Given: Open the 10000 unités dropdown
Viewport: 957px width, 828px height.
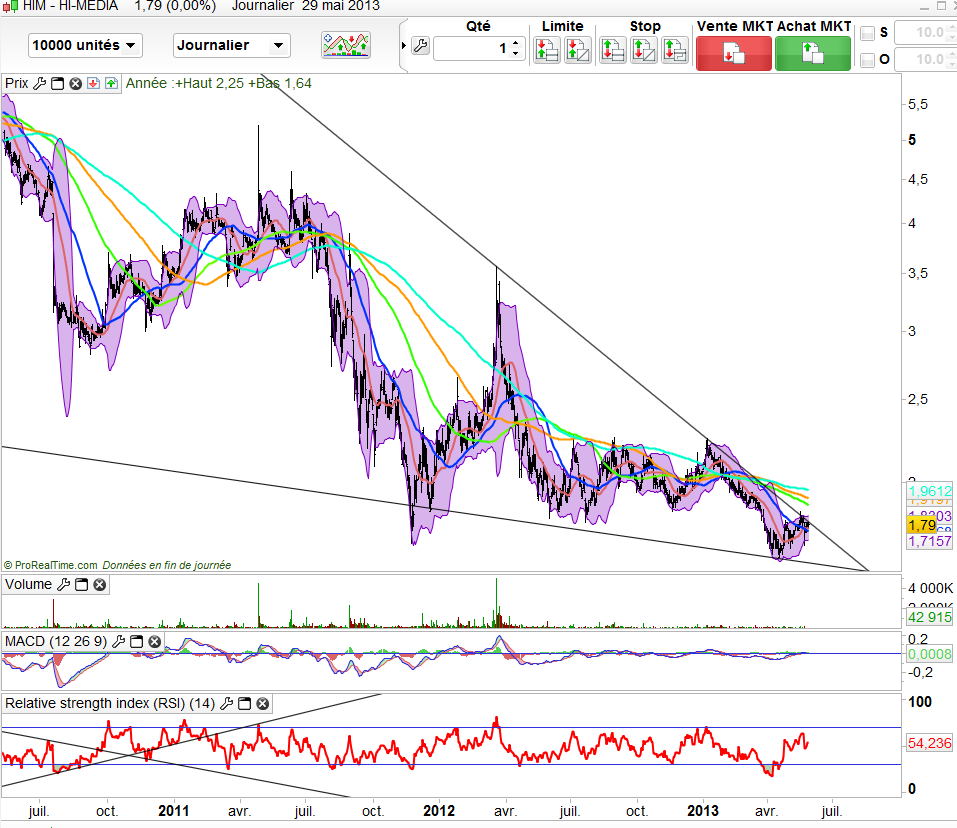Looking at the screenshot, I should pos(85,45).
